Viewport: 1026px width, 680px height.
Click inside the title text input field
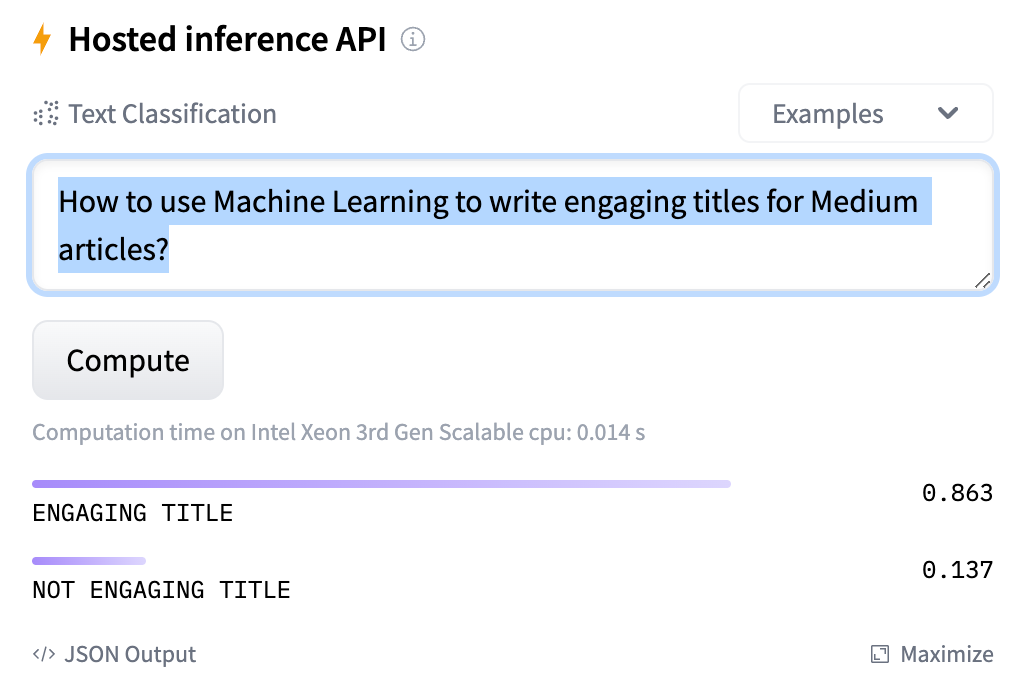tap(512, 225)
